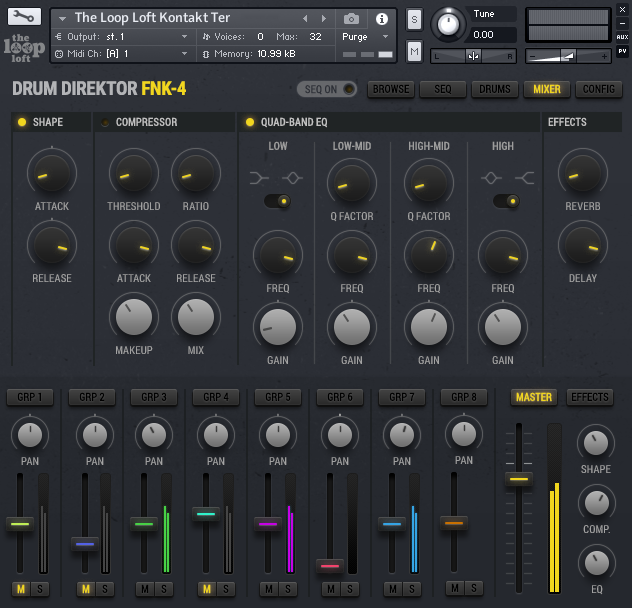
Task: Go to the previous instrument arrow
Action: pyautogui.click(x=305, y=19)
